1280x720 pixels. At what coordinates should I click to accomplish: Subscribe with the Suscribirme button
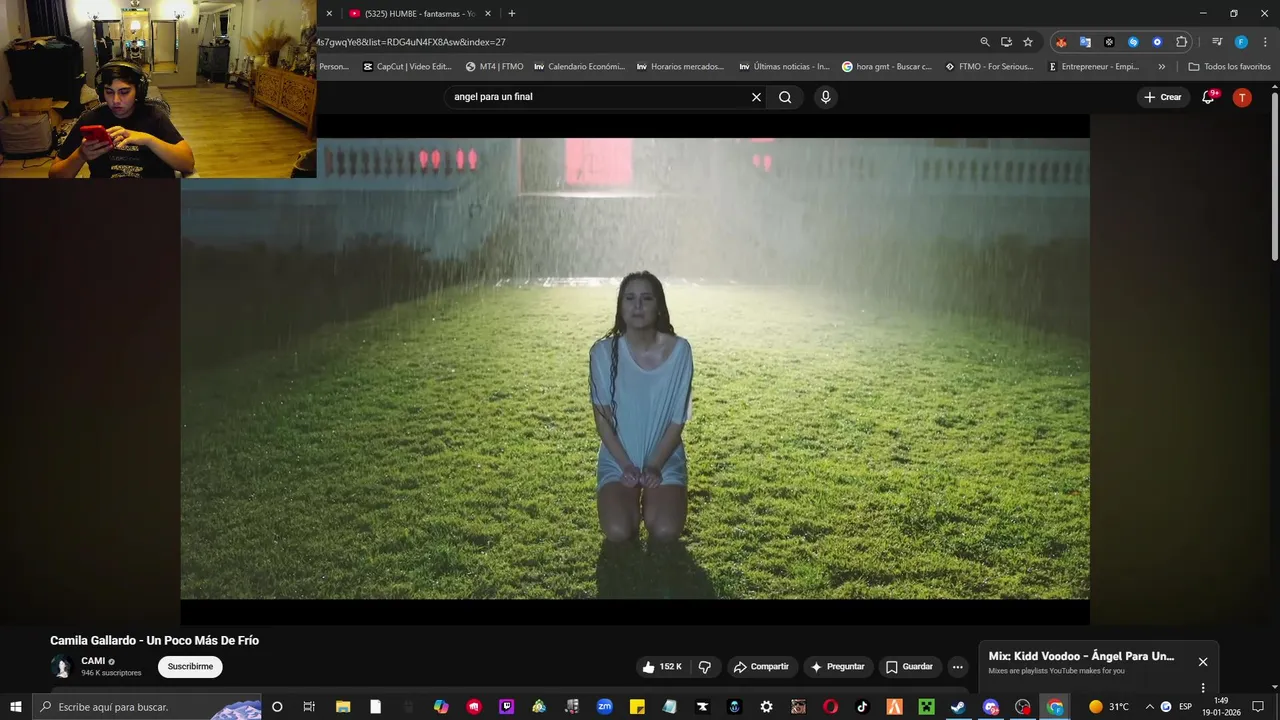click(x=190, y=667)
